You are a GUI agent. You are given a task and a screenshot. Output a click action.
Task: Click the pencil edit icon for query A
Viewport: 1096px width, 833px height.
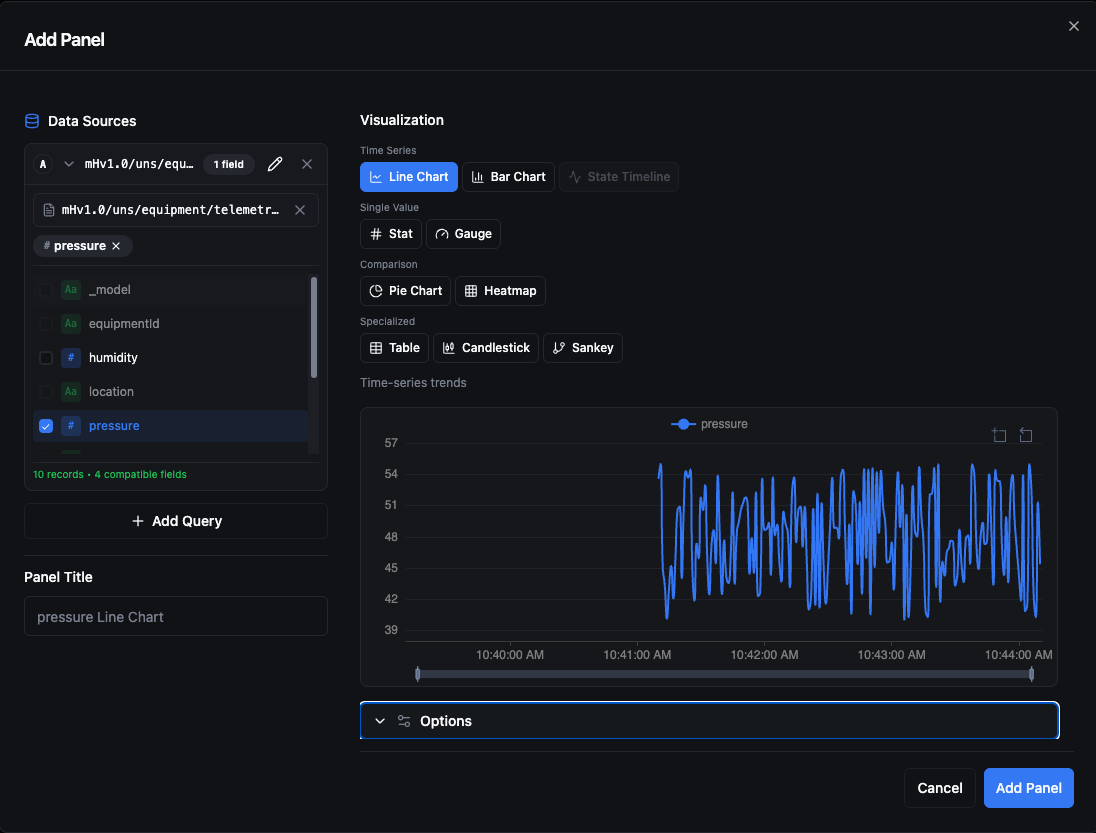[275, 164]
